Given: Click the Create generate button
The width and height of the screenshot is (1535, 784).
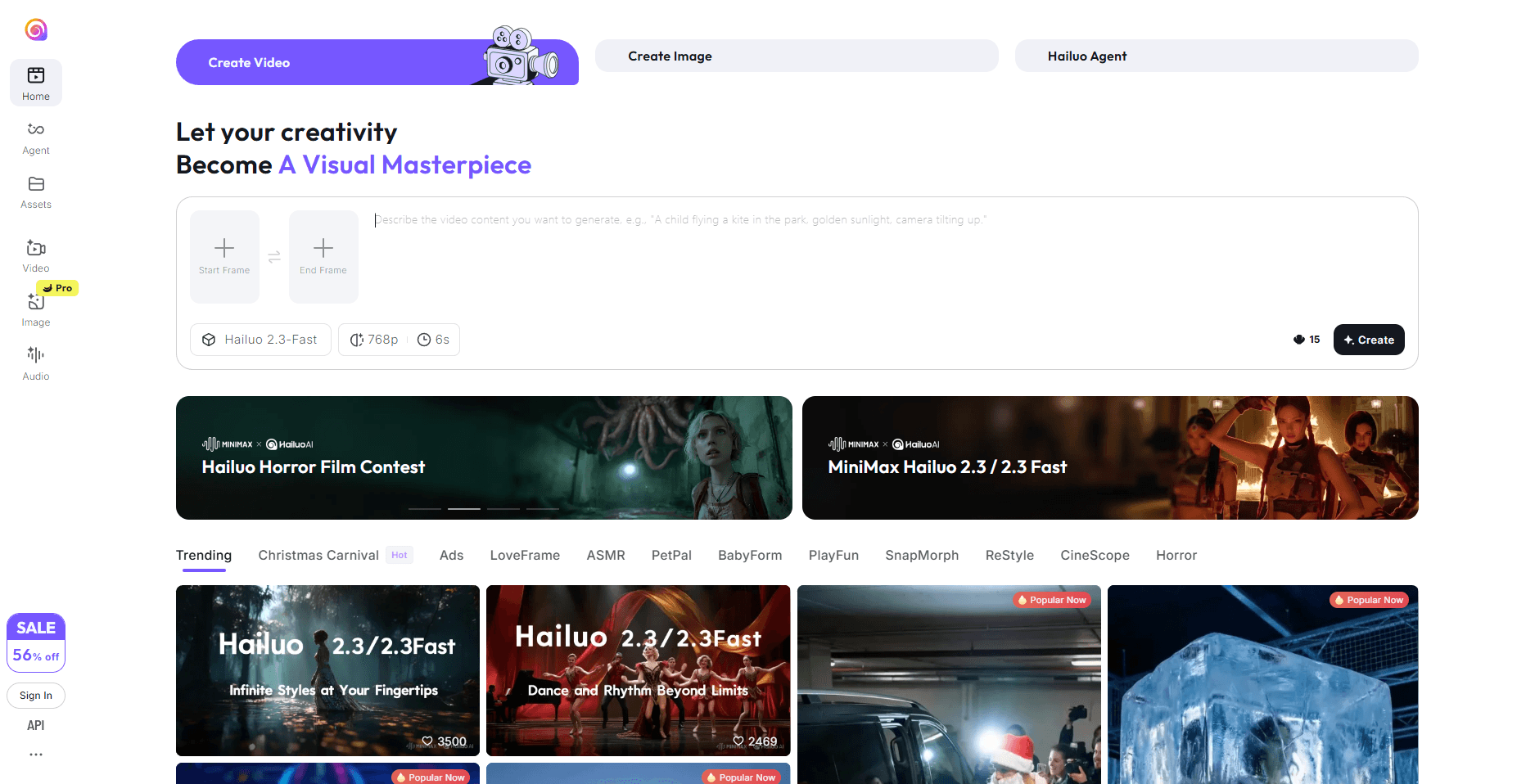Looking at the screenshot, I should tap(1369, 340).
